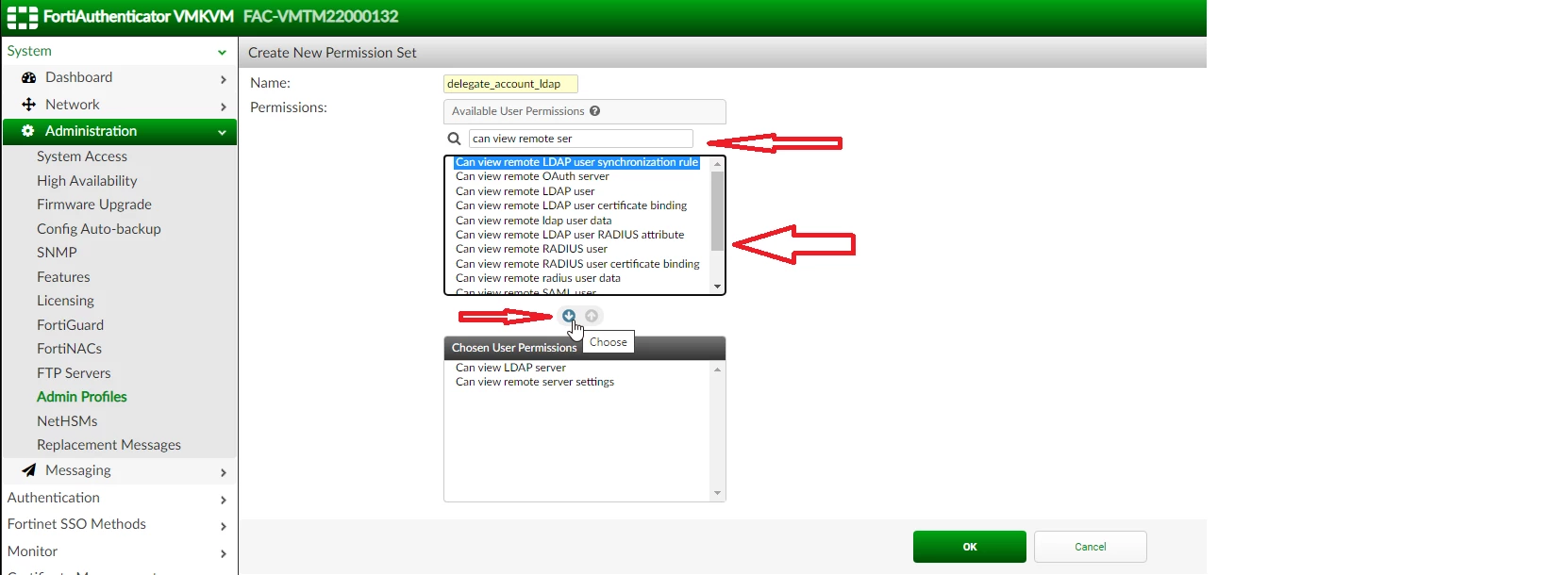Screen dimensions: 1568x575
Task: Open FortiGuard page
Action: (70, 325)
